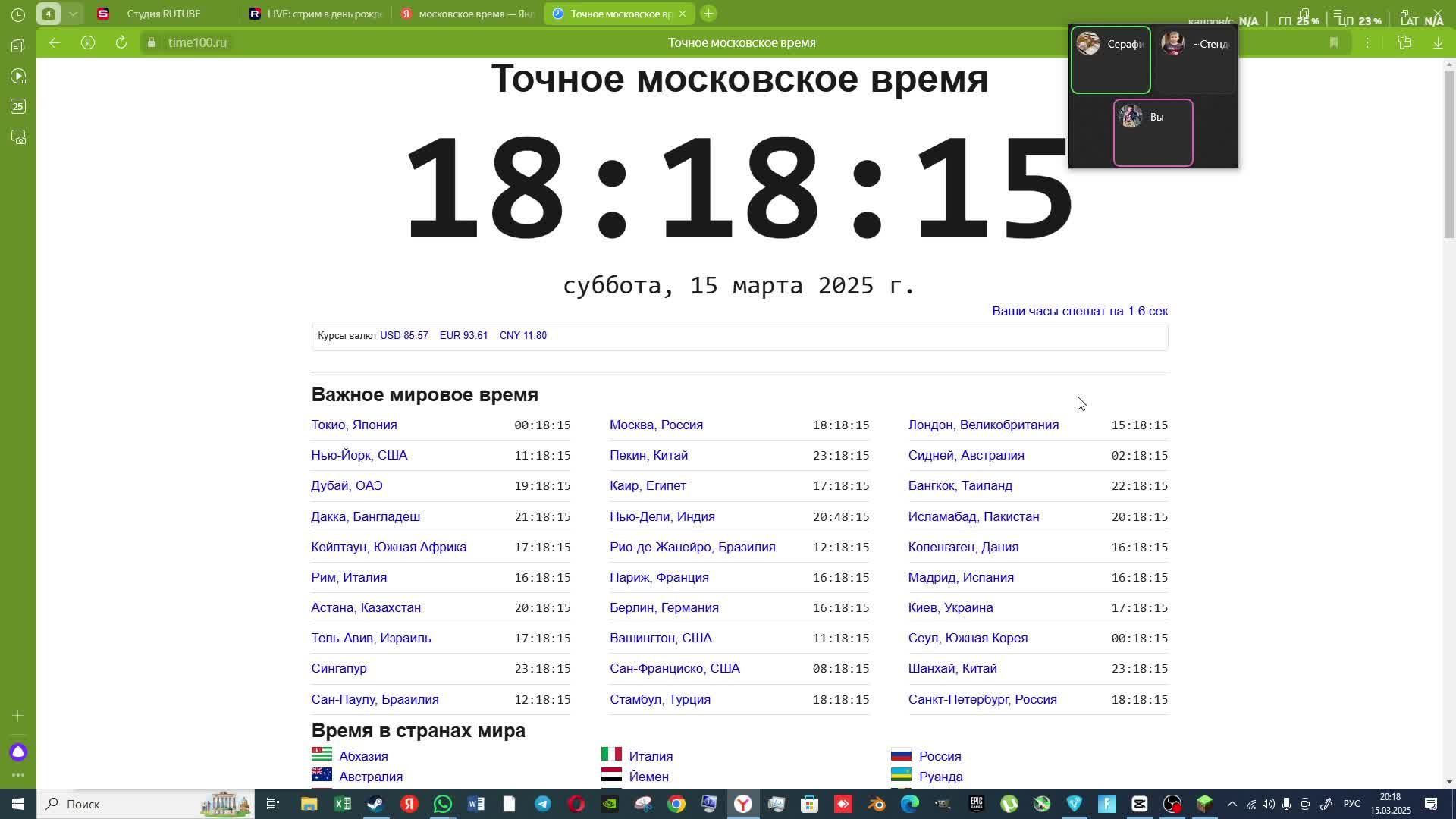Open the extensions icon next to the downloads arrow
This screenshot has width=1456, height=819.
[1404, 43]
